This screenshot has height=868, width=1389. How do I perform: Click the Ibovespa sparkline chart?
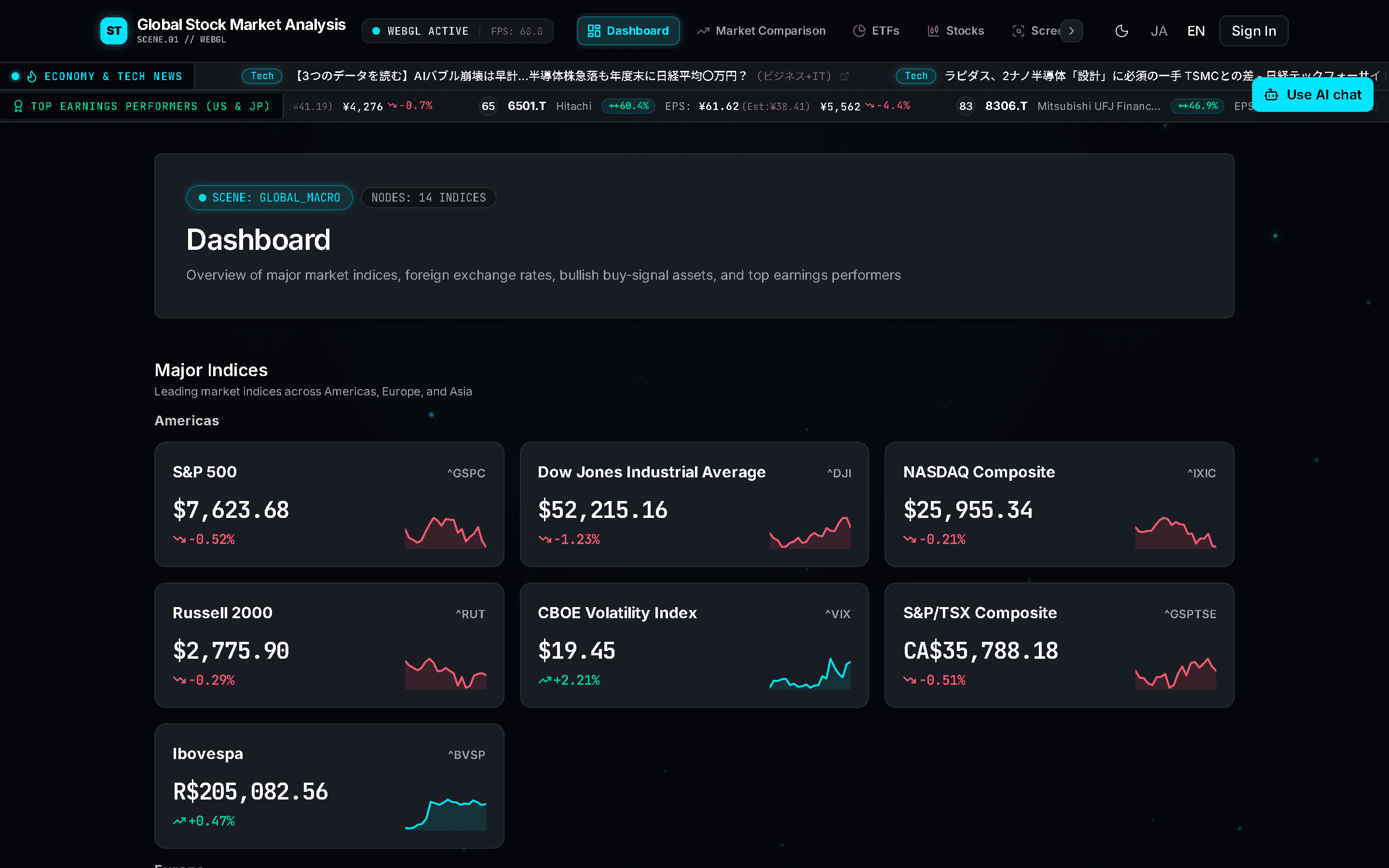446,814
